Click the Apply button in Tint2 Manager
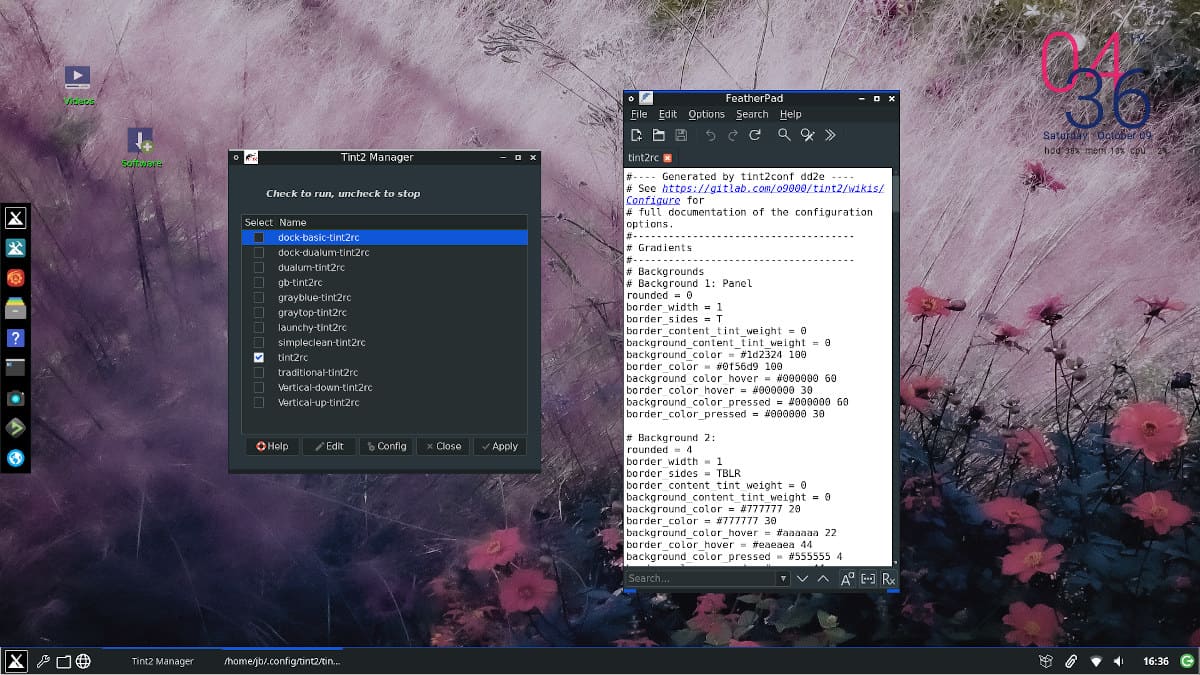Viewport: 1200px width, 675px height. 500,446
